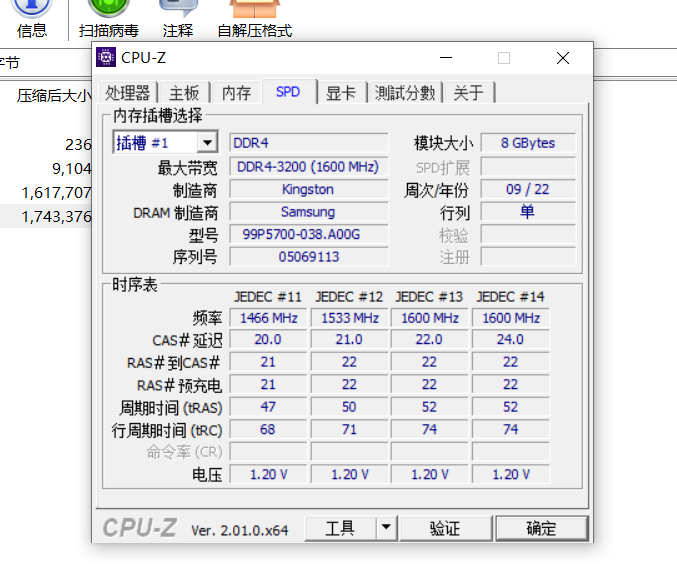This screenshot has width=677, height=582.
Task: Click the DDR4-3200 (1600 MHz) bandwidth field
Action: [x=309, y=167]
